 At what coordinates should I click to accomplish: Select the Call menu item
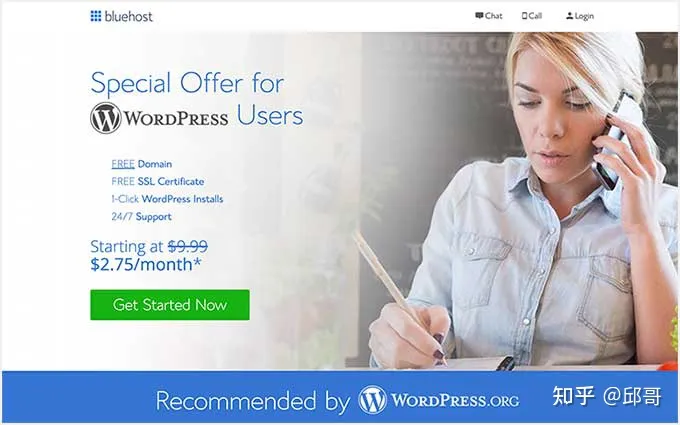[x=532, y=16]
